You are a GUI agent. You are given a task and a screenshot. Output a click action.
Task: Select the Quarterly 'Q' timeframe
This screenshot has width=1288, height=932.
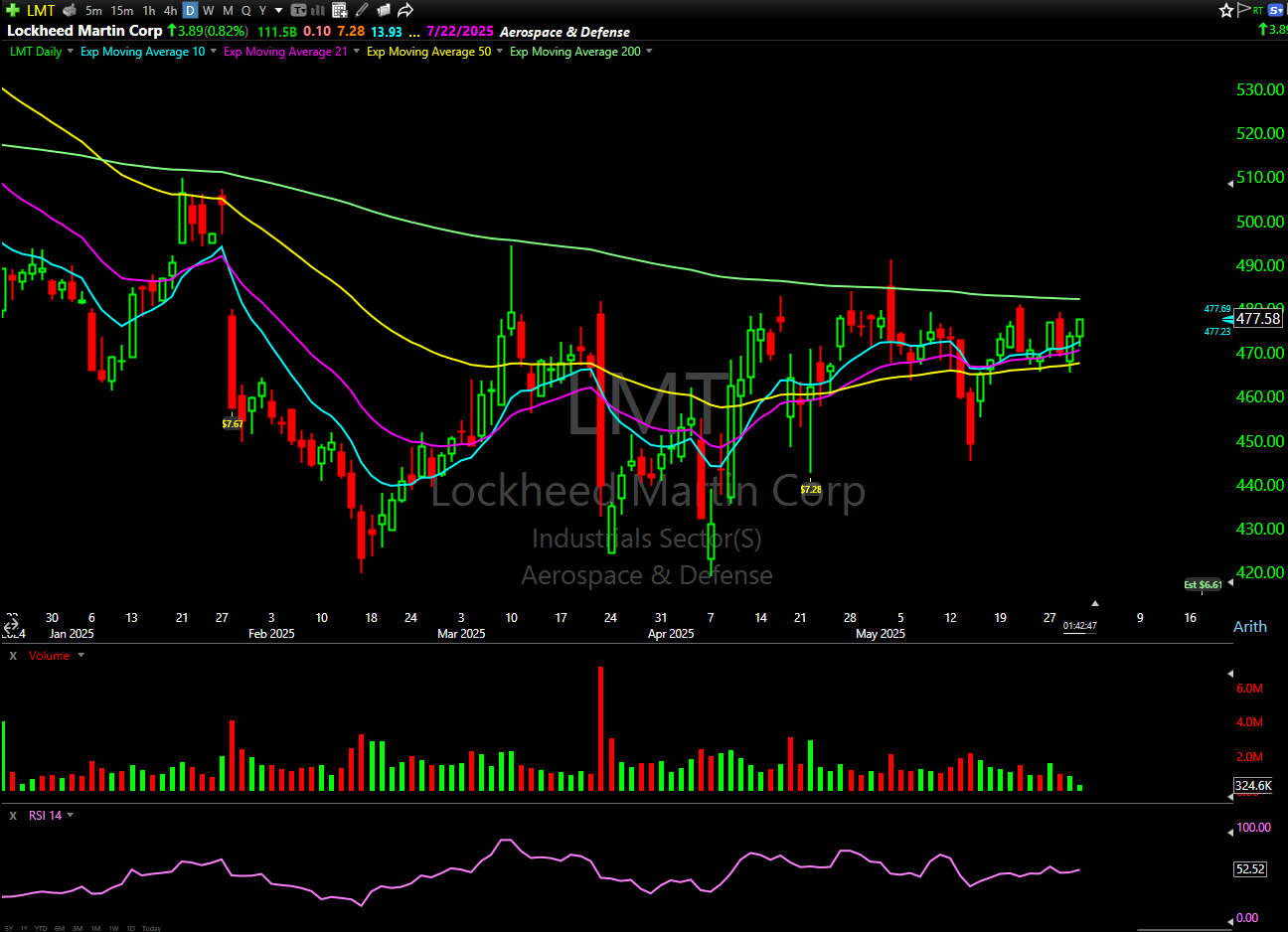[x=245, y=11]
